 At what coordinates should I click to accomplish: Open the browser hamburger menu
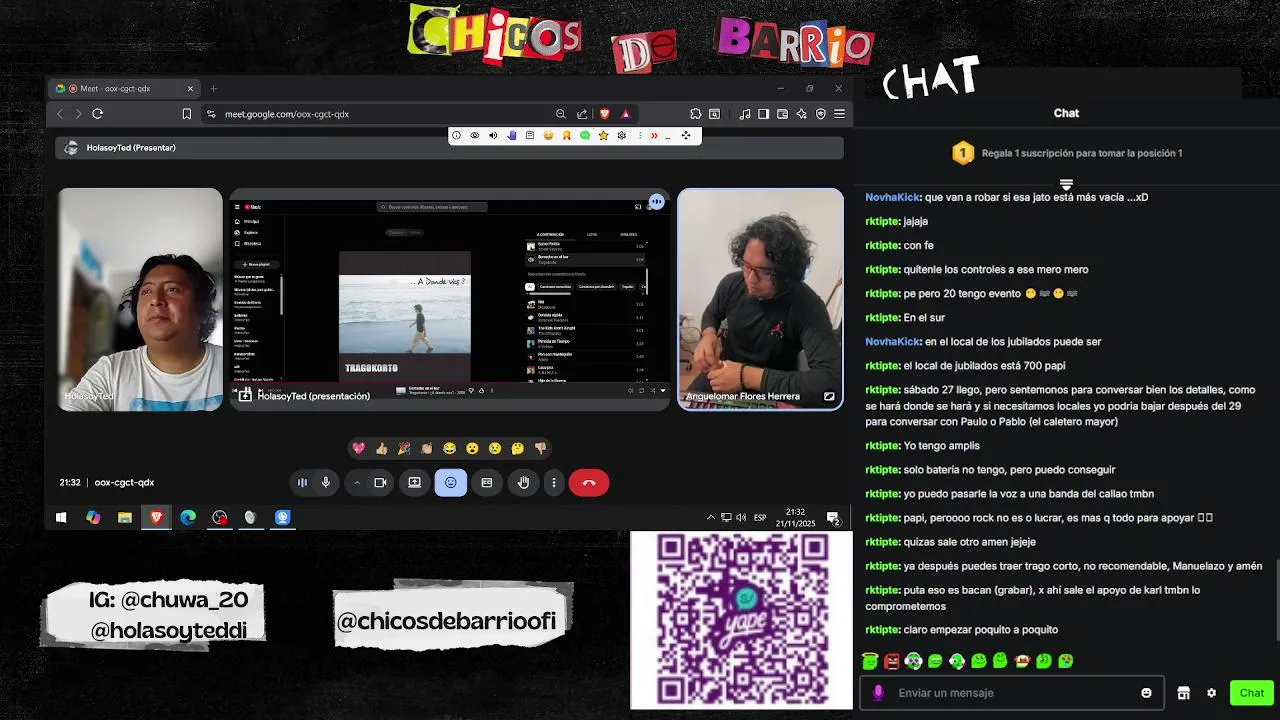click(840, 114)
